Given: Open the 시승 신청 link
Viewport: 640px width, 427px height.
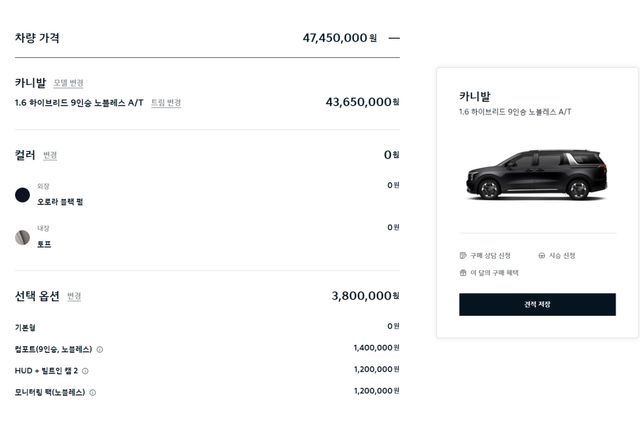Looking at the screenshot, I should (x=562, y=256).
